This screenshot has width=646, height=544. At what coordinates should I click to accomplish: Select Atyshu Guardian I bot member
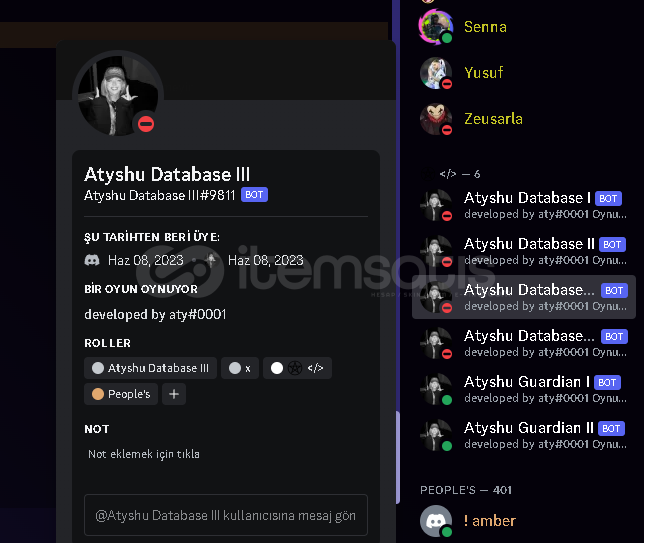coord(523,389)
